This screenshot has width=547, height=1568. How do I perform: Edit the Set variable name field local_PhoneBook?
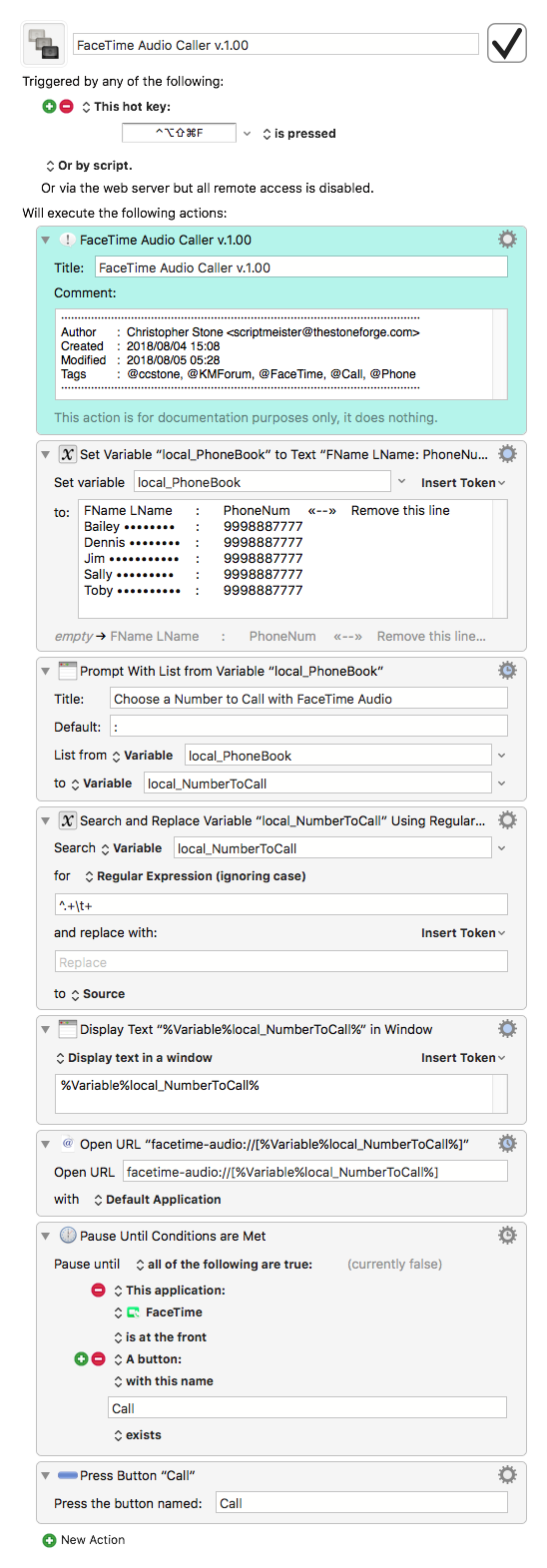pyautogui.click(x=263, y=482)
